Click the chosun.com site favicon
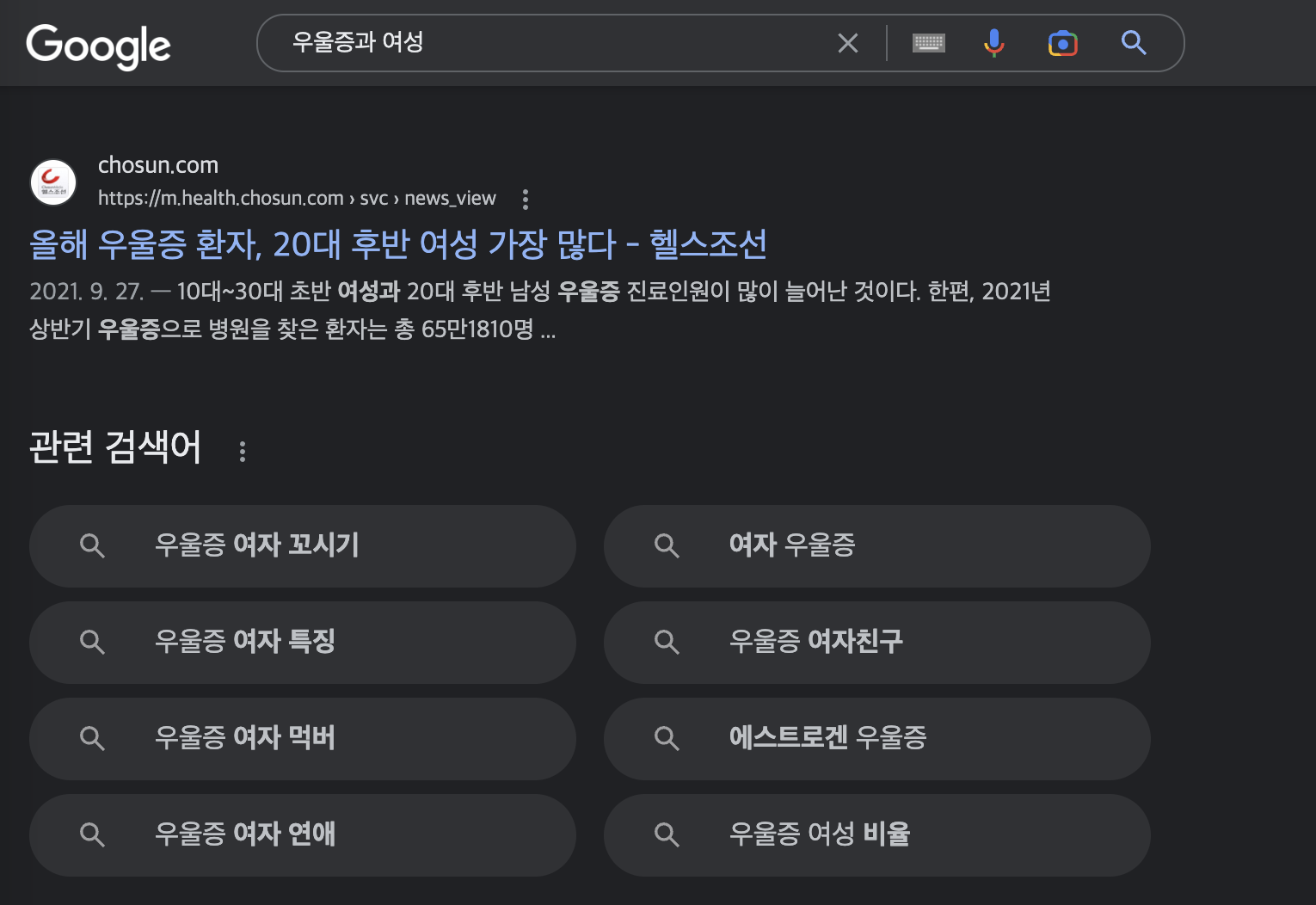Image resolution: width=1316 pixels, height=905 pixels. point(53,182)
